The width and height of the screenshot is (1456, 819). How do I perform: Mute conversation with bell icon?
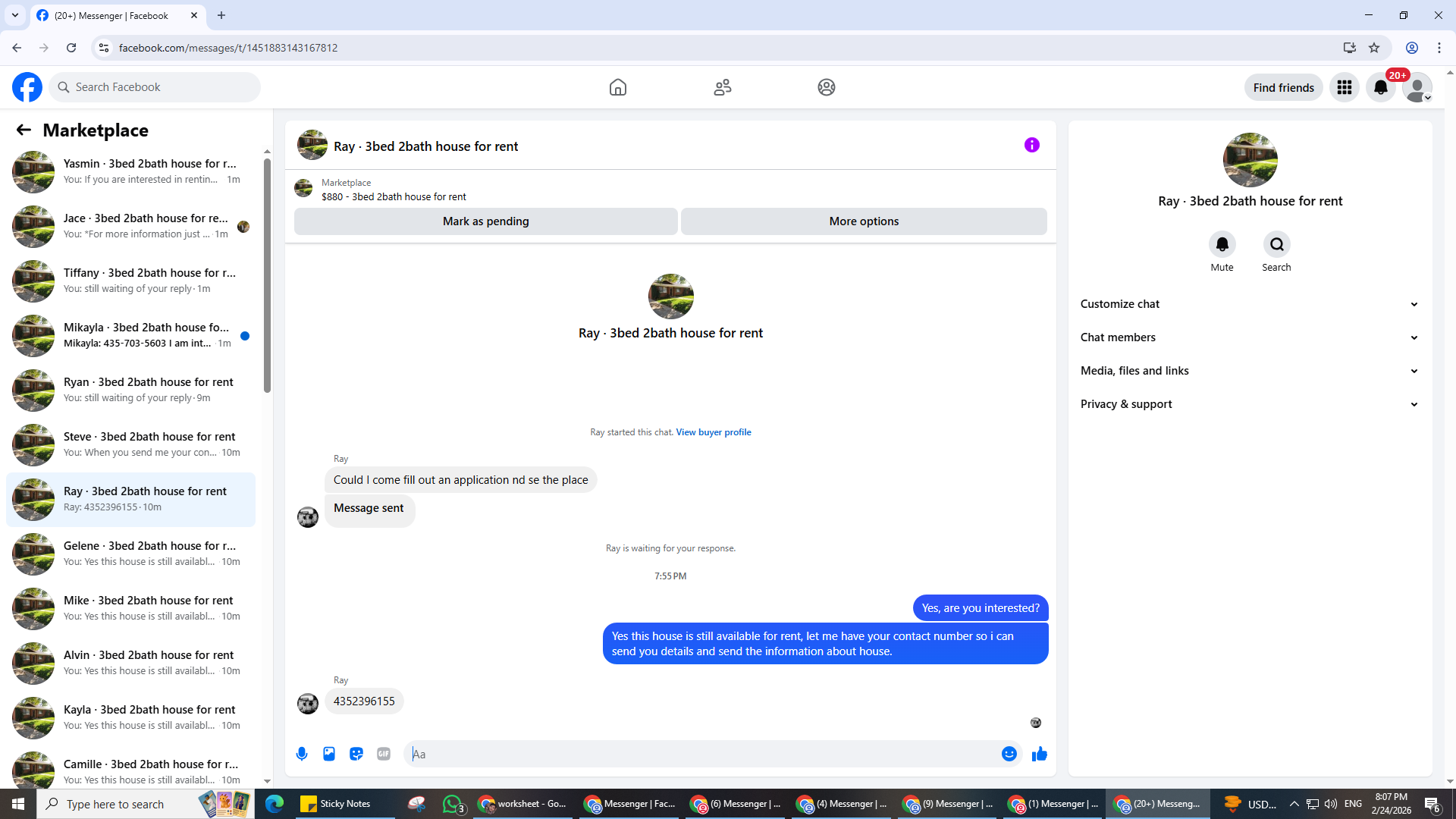pyautogui.click(x=1222, y=244)
